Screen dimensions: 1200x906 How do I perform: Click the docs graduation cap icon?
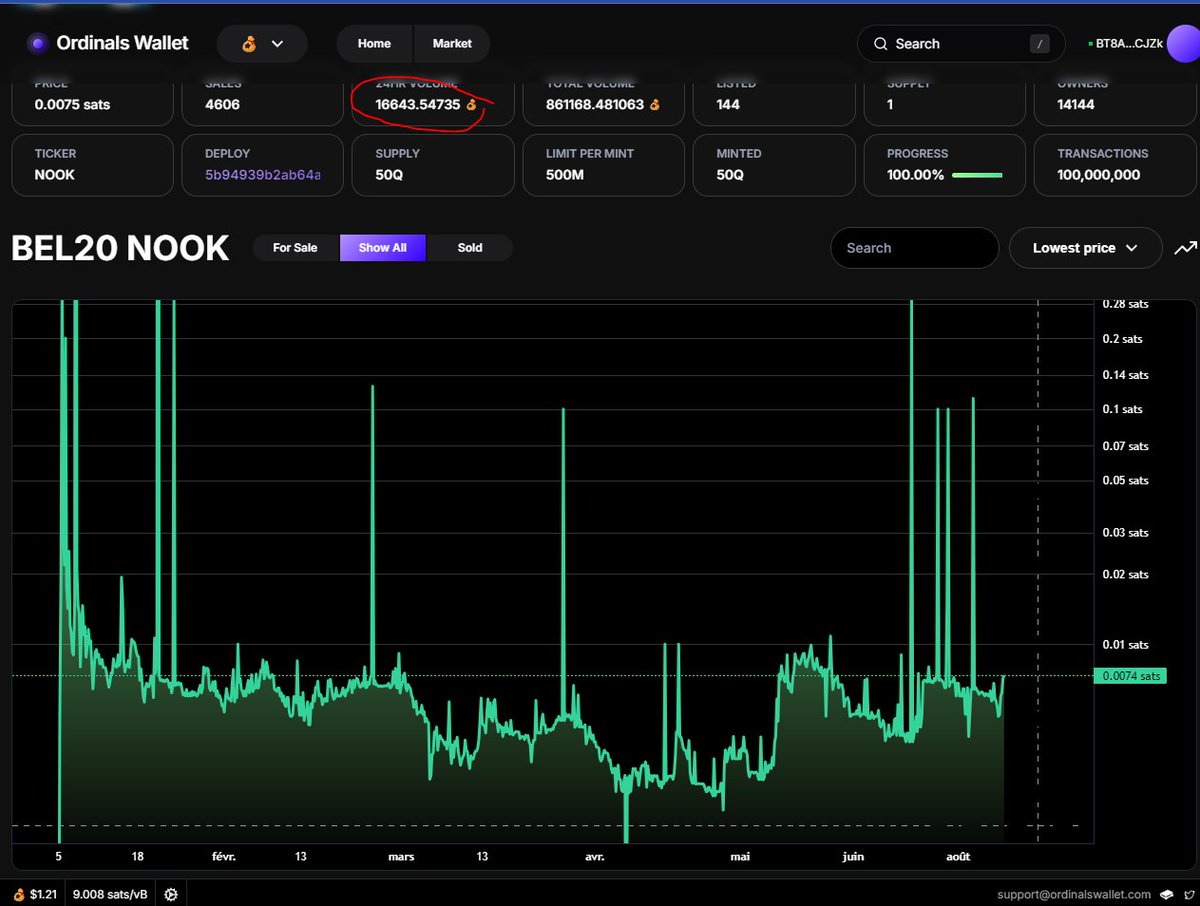[x=1167, y=894]
